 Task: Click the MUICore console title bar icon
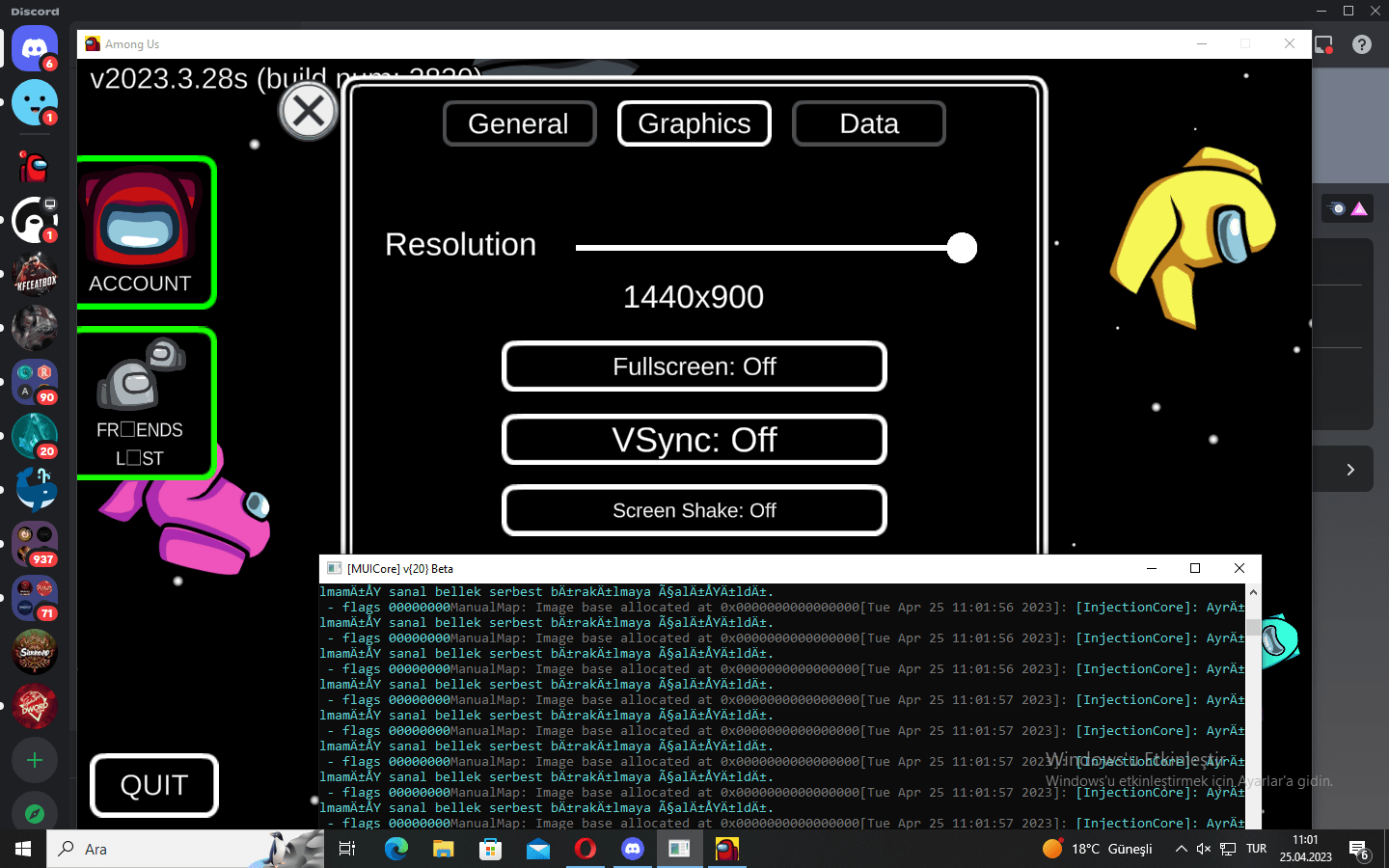(334, 568)
